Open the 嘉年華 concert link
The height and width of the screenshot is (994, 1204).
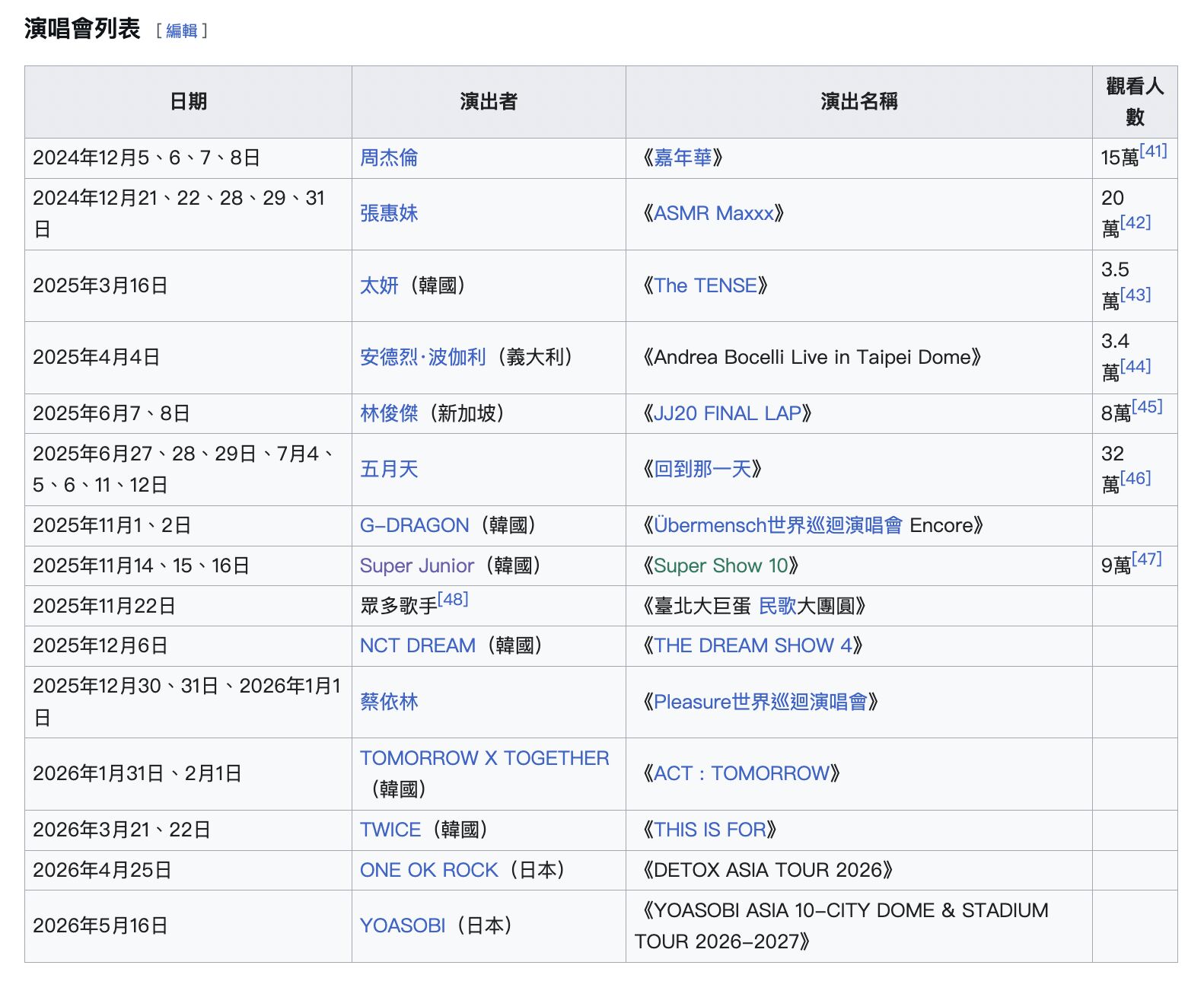[683, 158]
